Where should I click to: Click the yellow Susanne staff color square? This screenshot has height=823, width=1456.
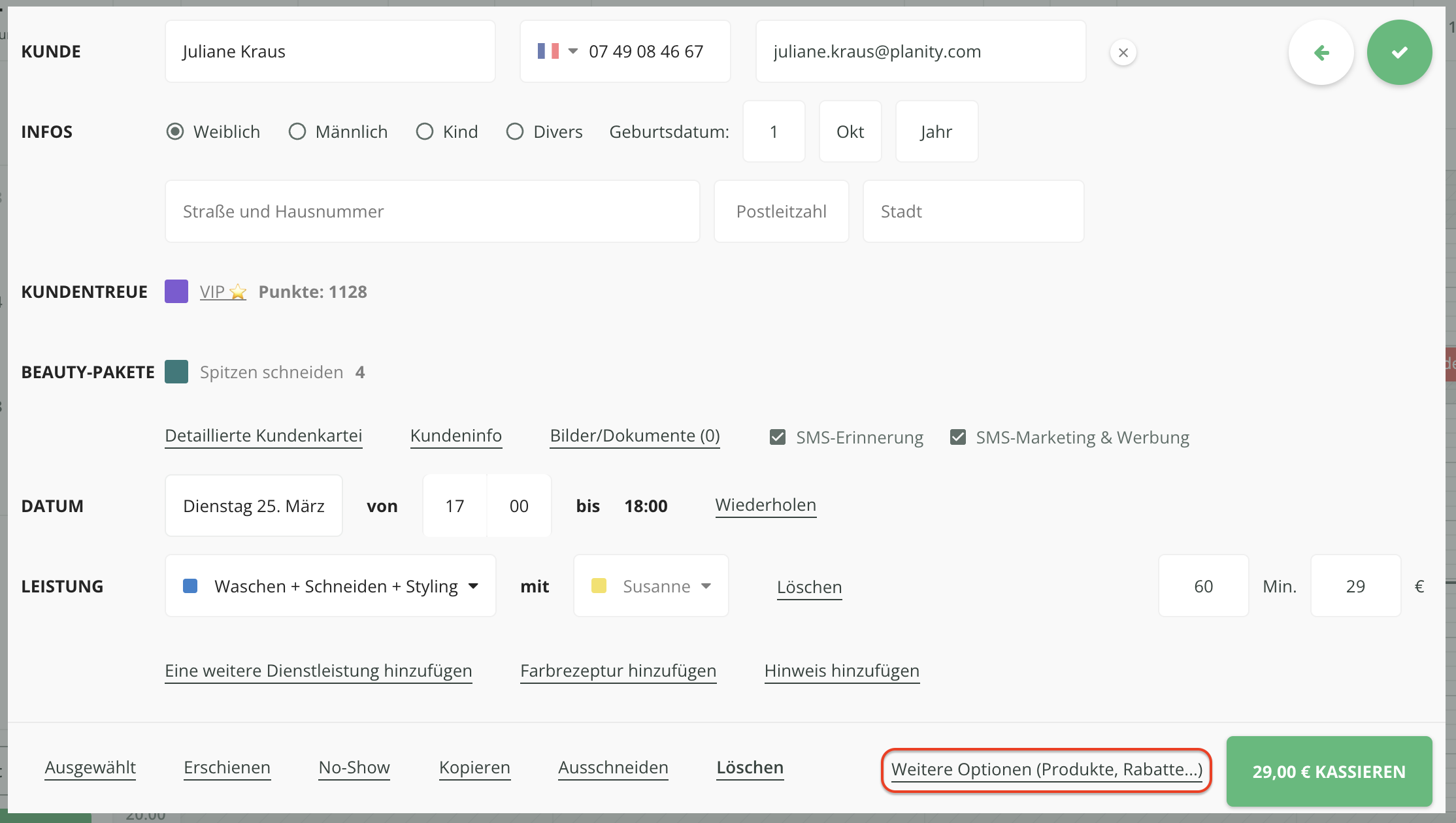[599, 586]
